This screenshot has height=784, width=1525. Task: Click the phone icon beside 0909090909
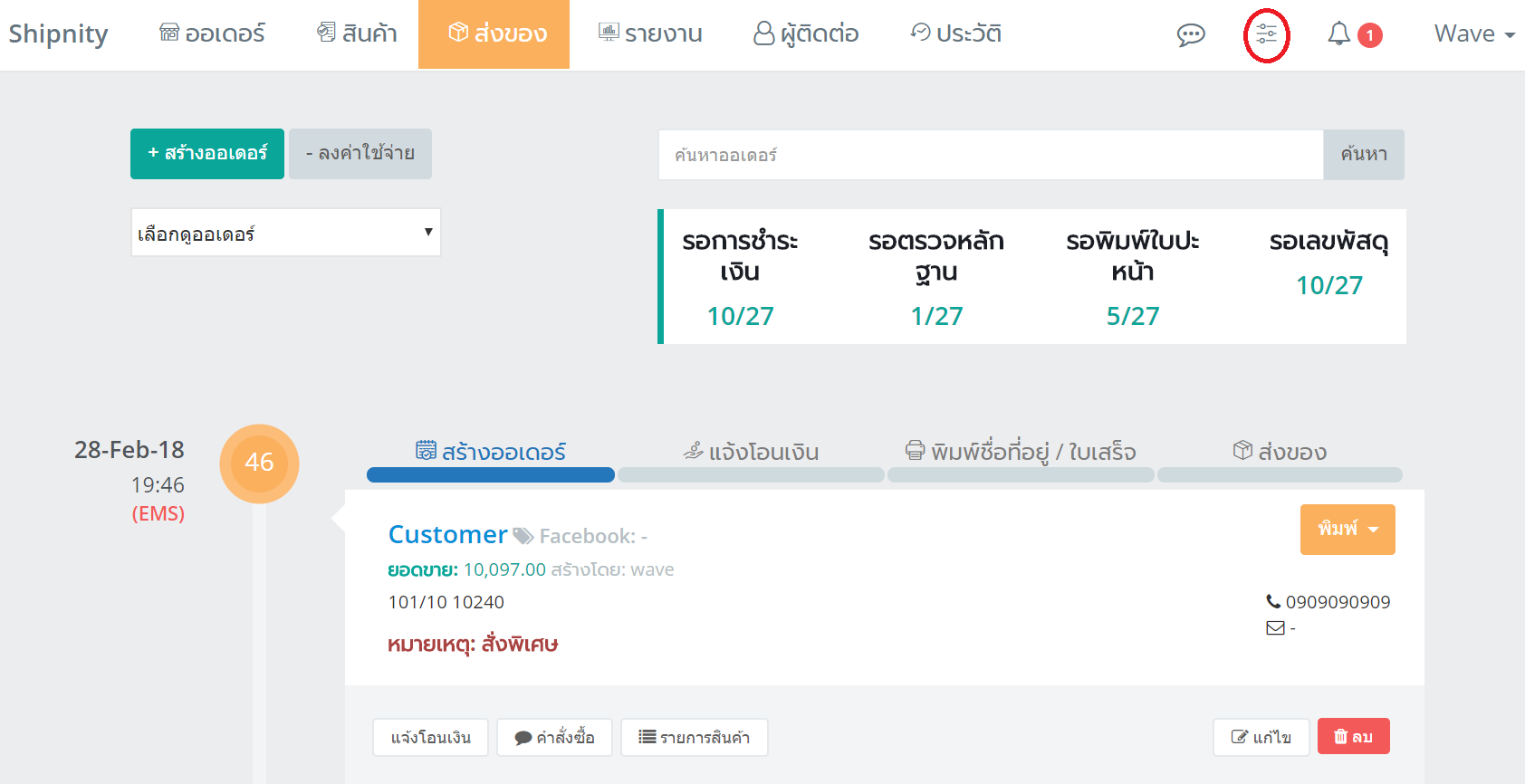click(1273, 602)
